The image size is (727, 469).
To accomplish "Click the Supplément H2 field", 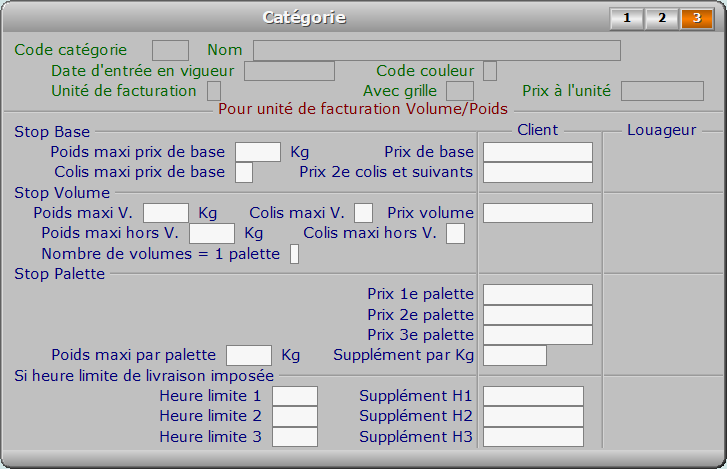I will coord(533,416).
